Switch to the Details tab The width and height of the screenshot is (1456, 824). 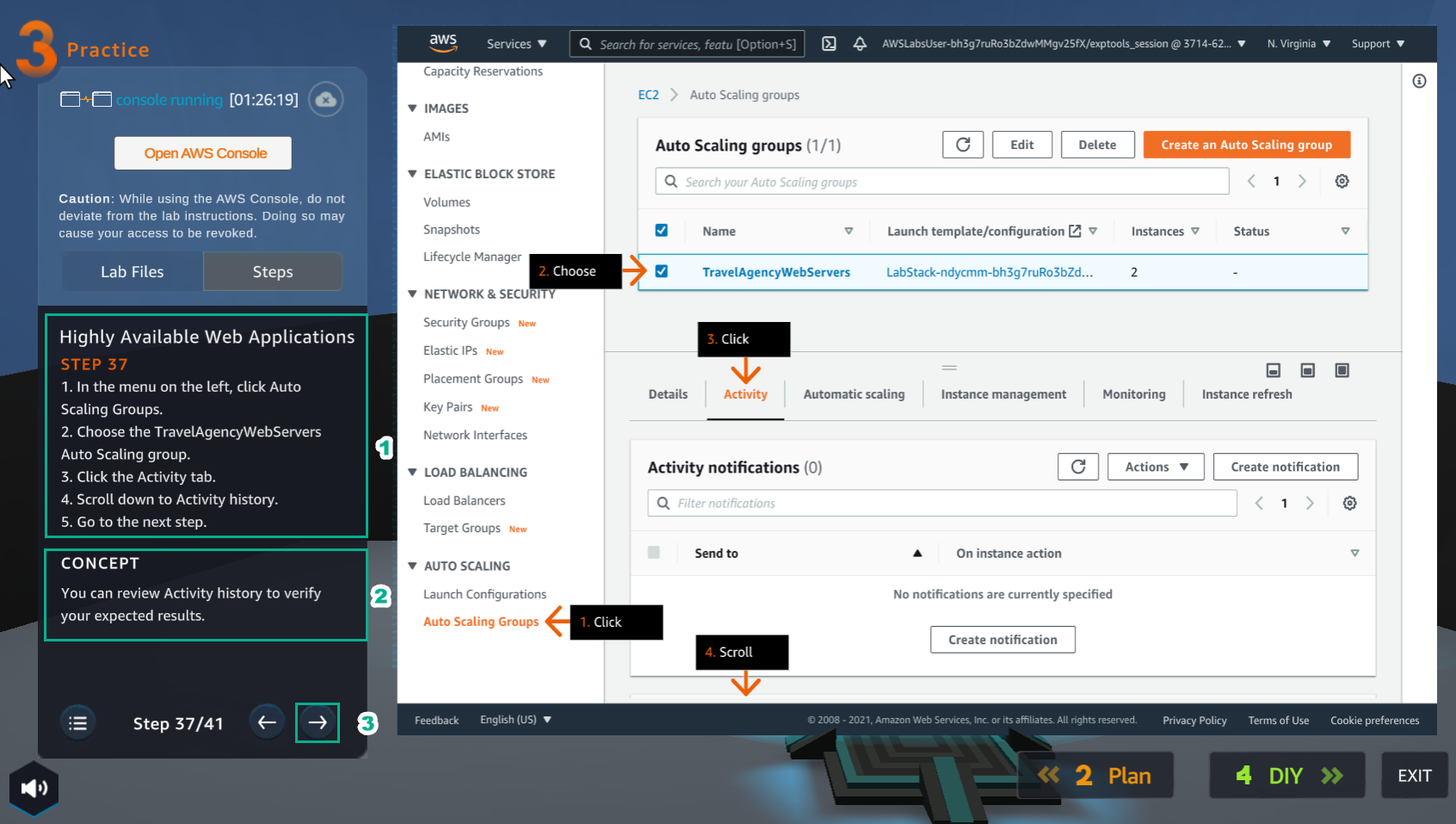(668, 394)
